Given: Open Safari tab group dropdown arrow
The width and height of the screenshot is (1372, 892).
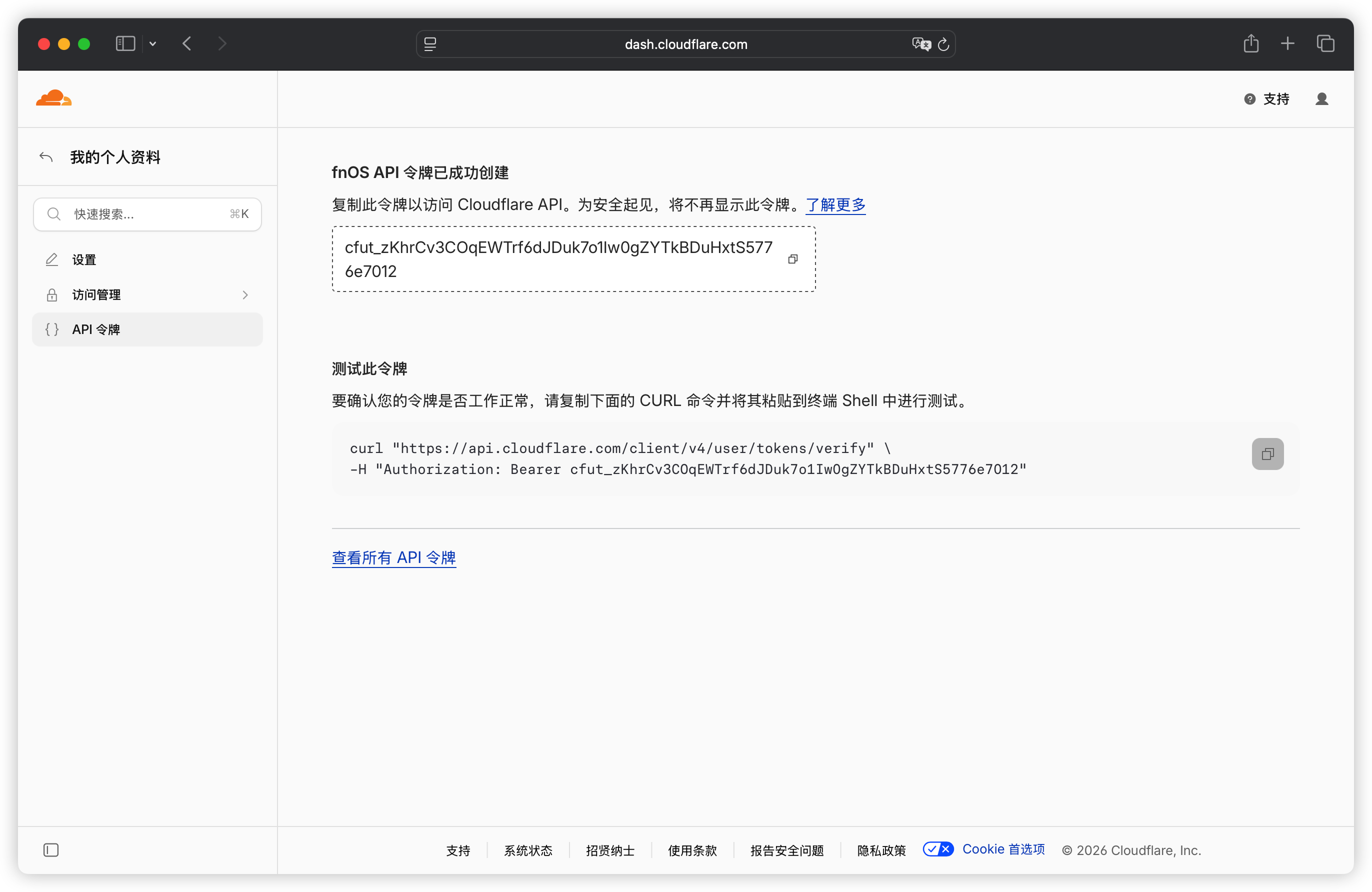Looking at the screenshot, I should [153, 44].
